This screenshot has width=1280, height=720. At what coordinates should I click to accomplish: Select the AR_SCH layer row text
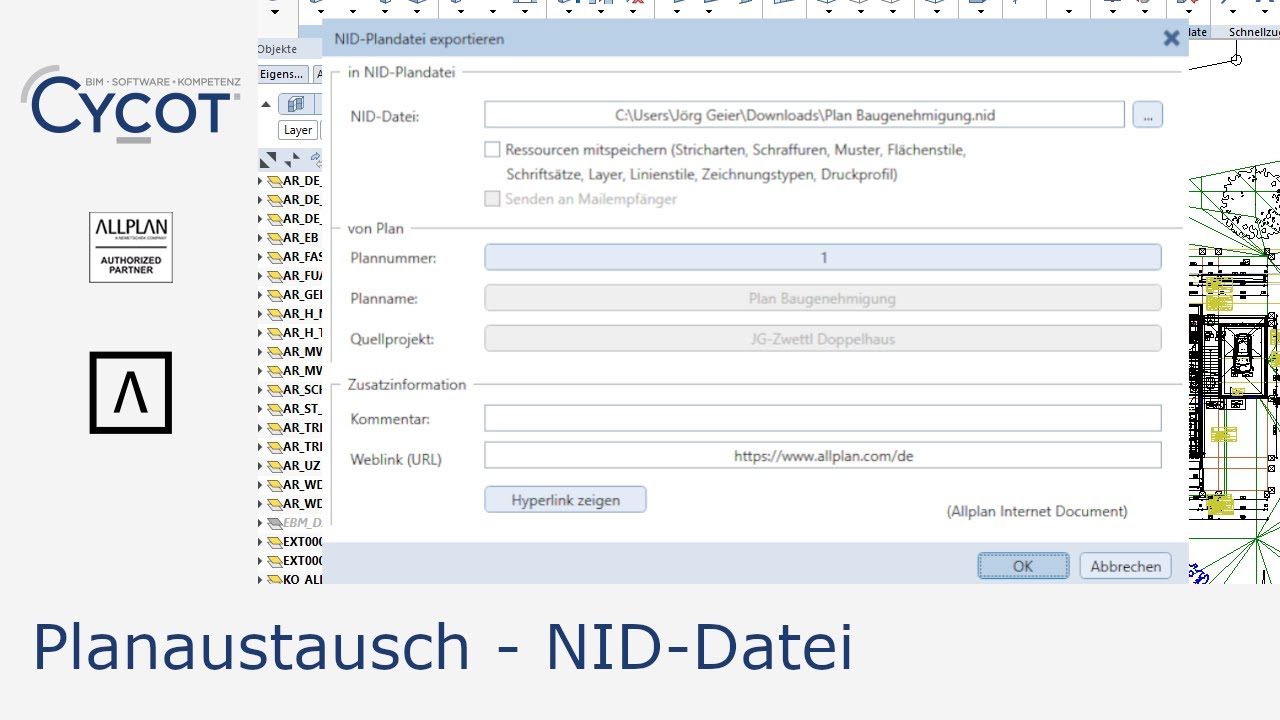point(302,390)
